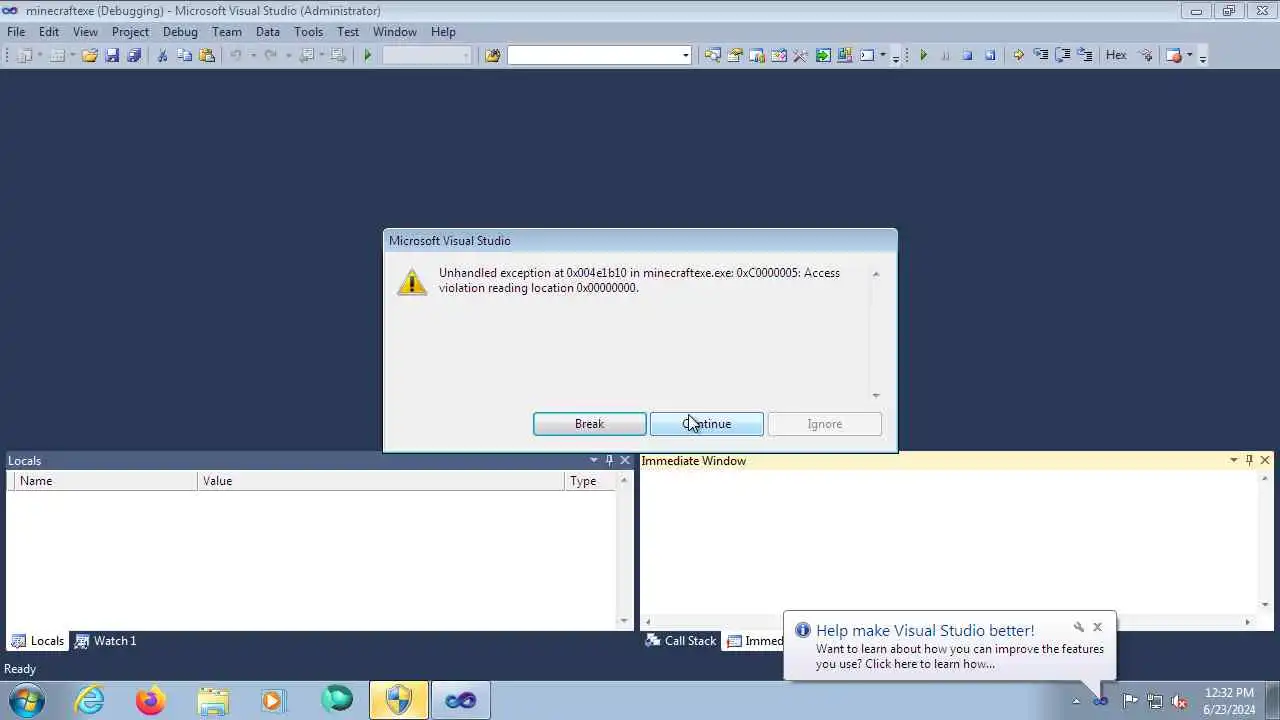
Task: Click the Break All pause icon in Debug toolbar
Action: click(945, 55)
